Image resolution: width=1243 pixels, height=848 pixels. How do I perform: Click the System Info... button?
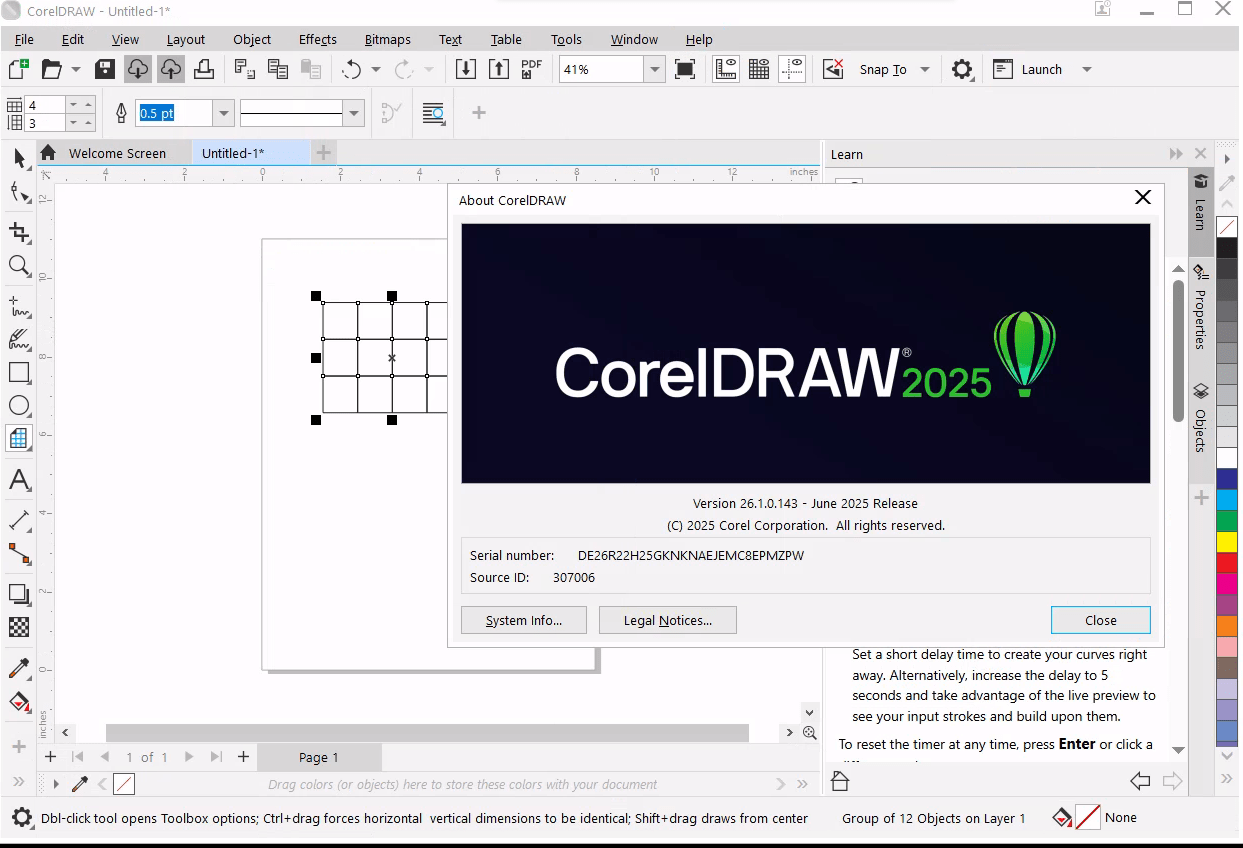(524, 620)
